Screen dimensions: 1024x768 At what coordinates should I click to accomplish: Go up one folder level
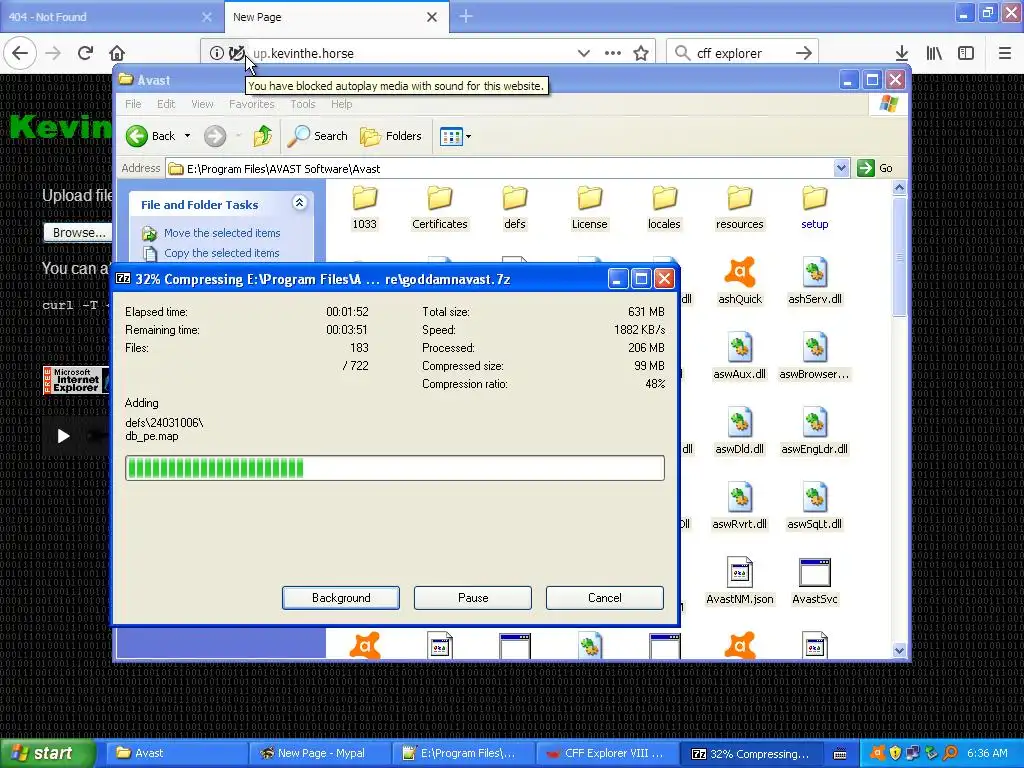pos(263,136)
